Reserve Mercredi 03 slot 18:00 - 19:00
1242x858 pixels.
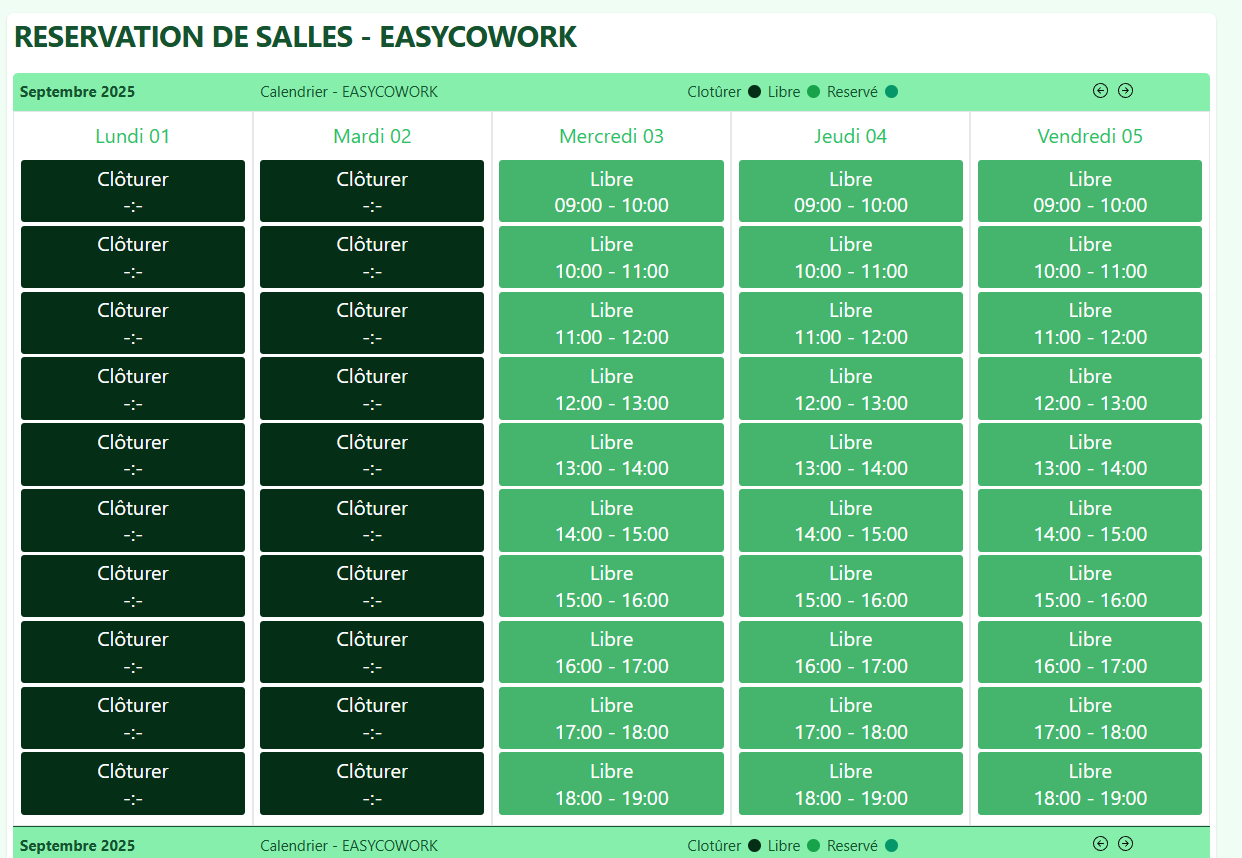pos(611,784)
